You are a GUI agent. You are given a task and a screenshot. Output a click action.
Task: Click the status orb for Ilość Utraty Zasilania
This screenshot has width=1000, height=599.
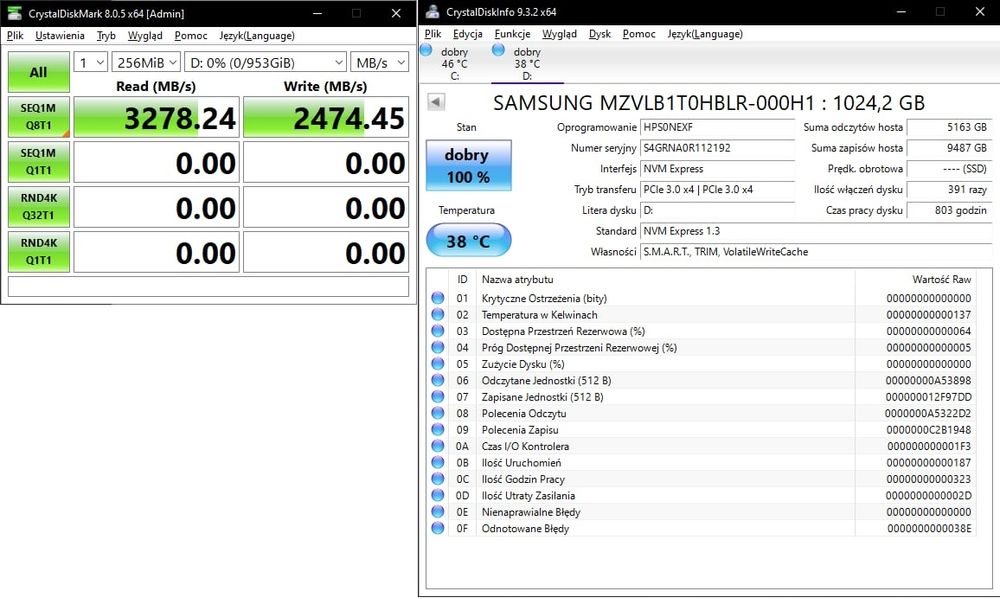coord(438,496)
